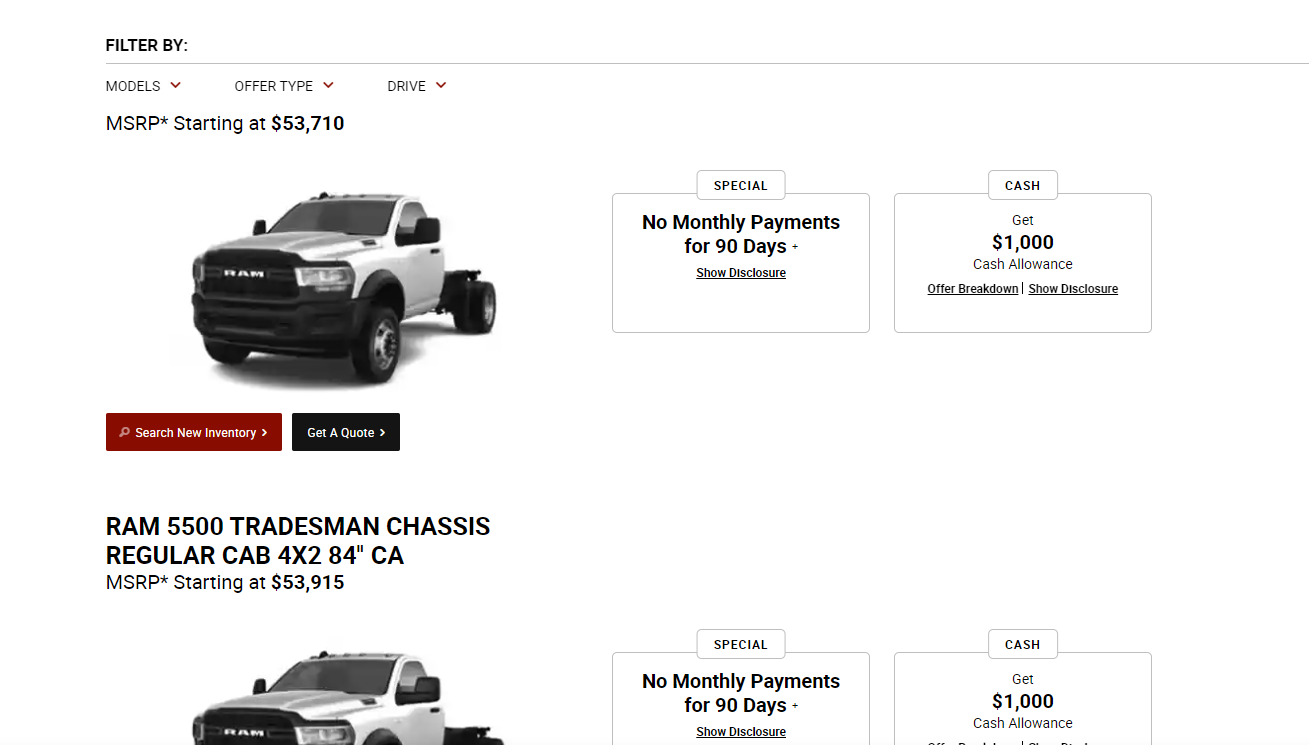Screen dimensions: 1309x745
Task: Click the first '$1,000' cash amount
Action: (x=1023, y=242)
